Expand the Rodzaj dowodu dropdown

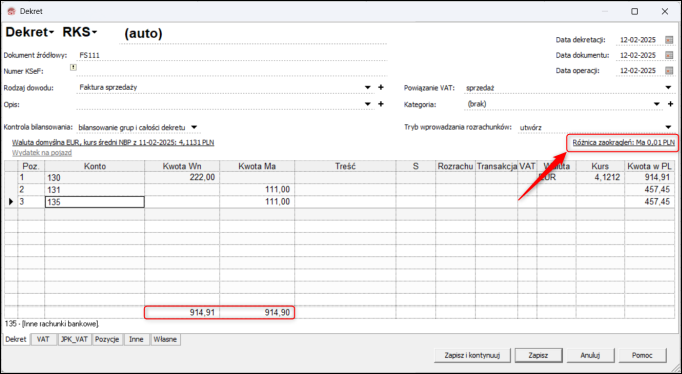(x=368, y=87)
